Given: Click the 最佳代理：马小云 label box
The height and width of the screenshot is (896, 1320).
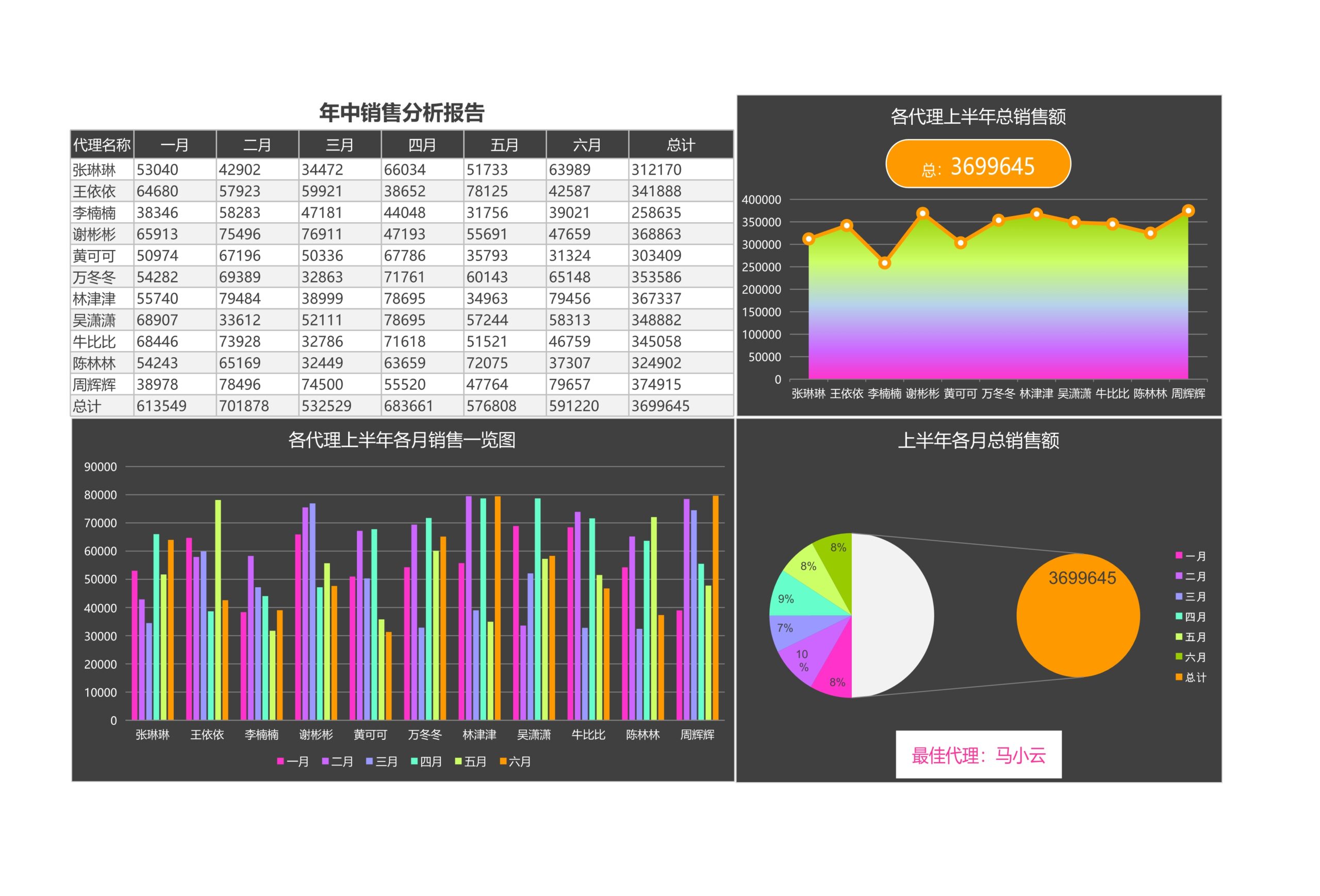Looking at the screenshot, I should (x=978, y=755).
